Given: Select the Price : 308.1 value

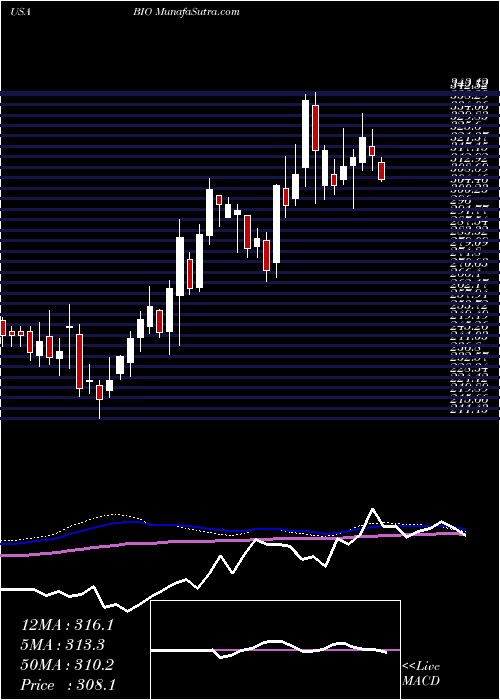Looking at the screenshot, I should point(68,685).
